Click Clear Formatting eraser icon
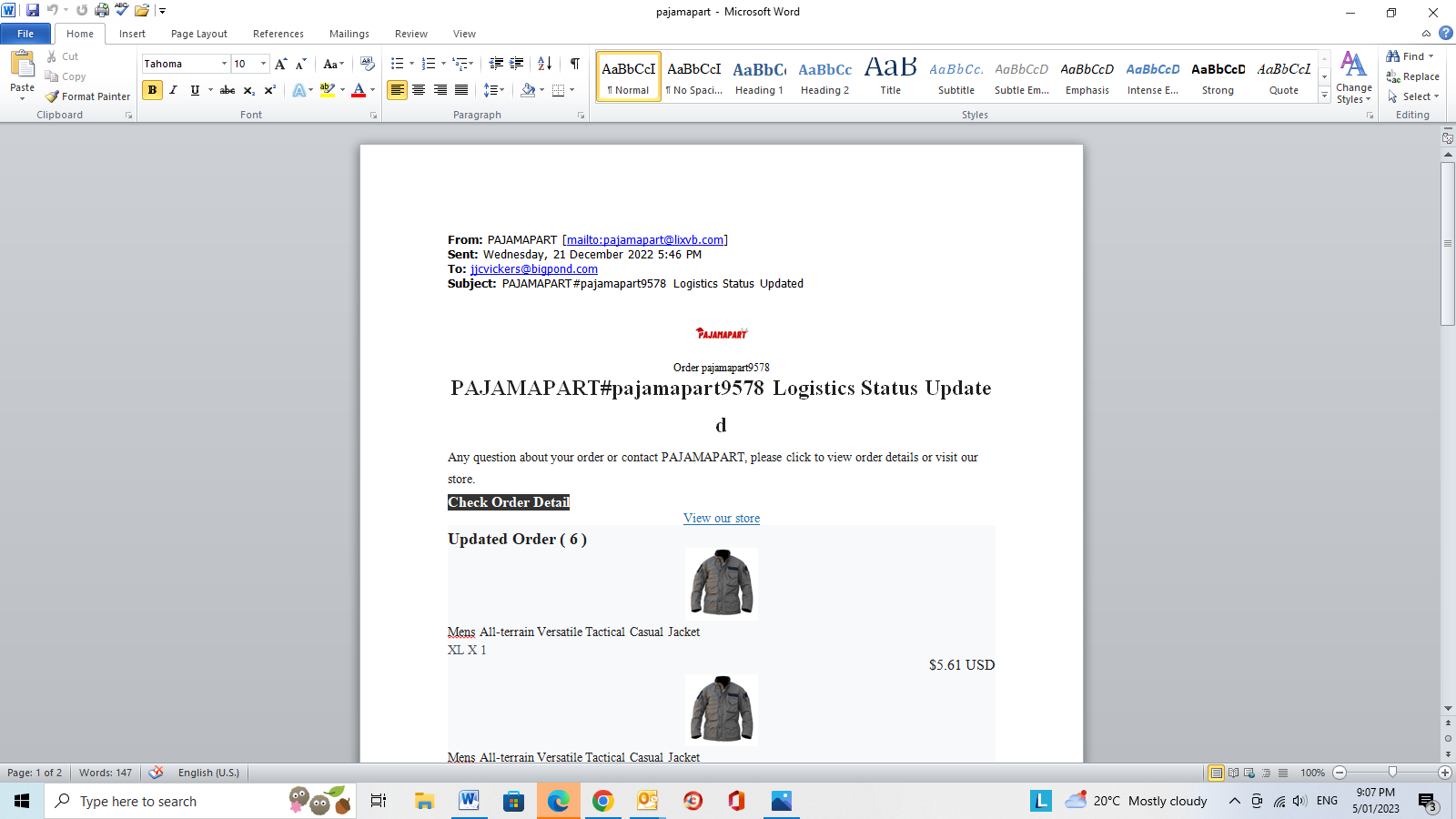Image resolution: width=1456 pixels, height=819 pixels. (368, 64)
